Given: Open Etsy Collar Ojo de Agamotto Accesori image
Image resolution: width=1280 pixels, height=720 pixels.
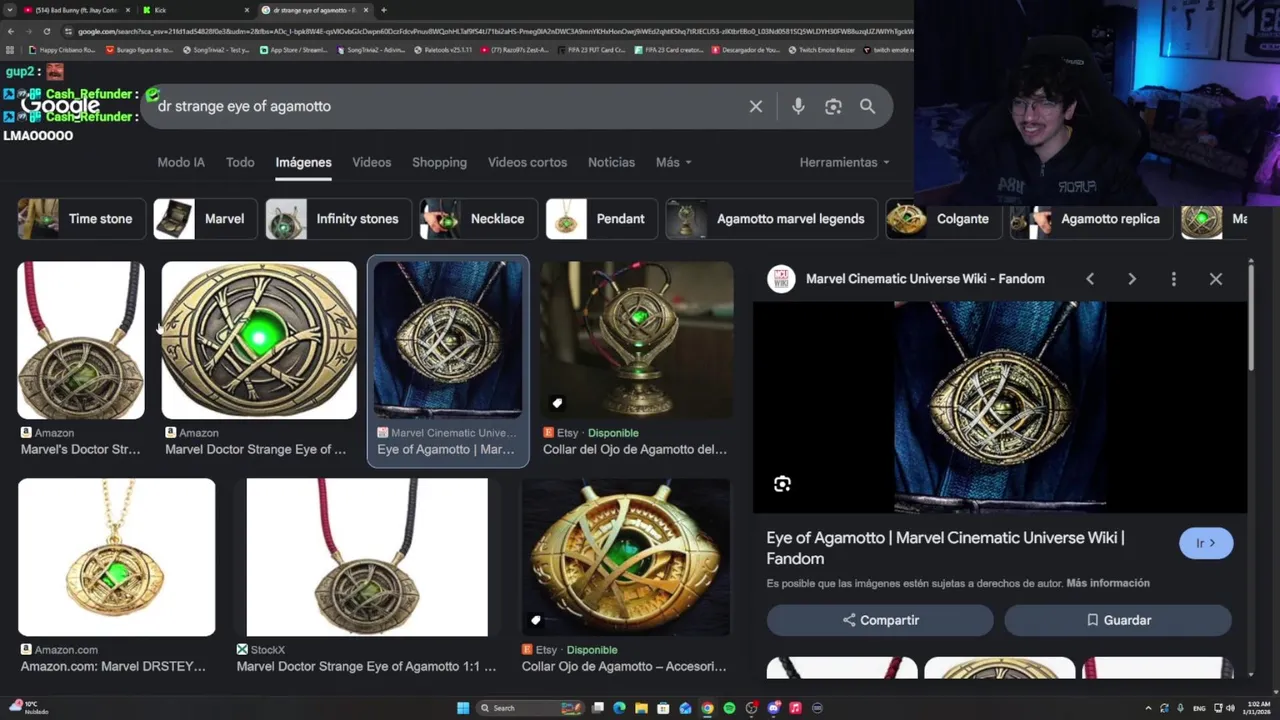Looking at the screenshot, I should pyautogui.click(x=626, y=557).
